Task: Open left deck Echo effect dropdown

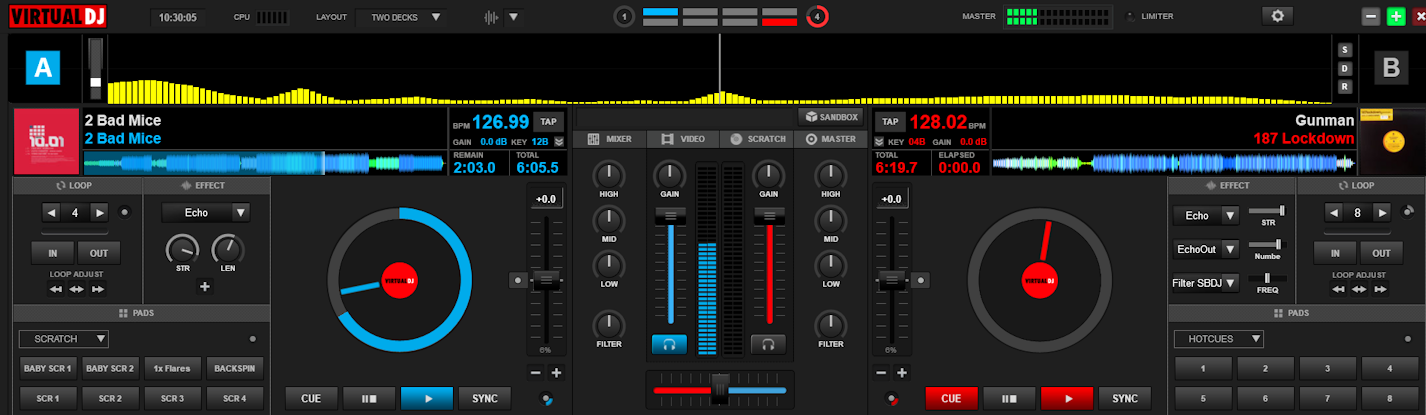Action: pyautogui.click(x=206, y=212)
